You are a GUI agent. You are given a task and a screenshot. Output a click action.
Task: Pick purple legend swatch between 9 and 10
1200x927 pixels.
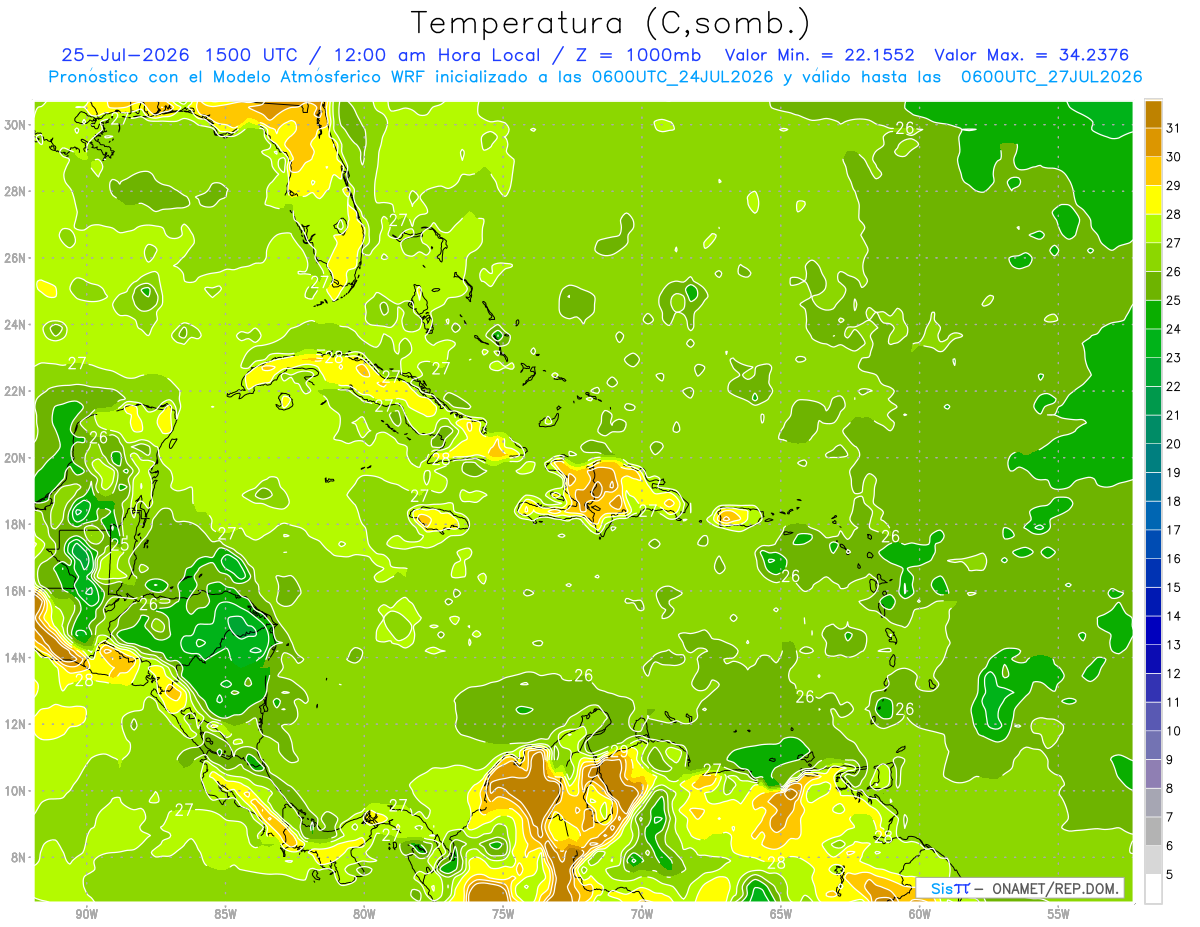coord(1153,745)
